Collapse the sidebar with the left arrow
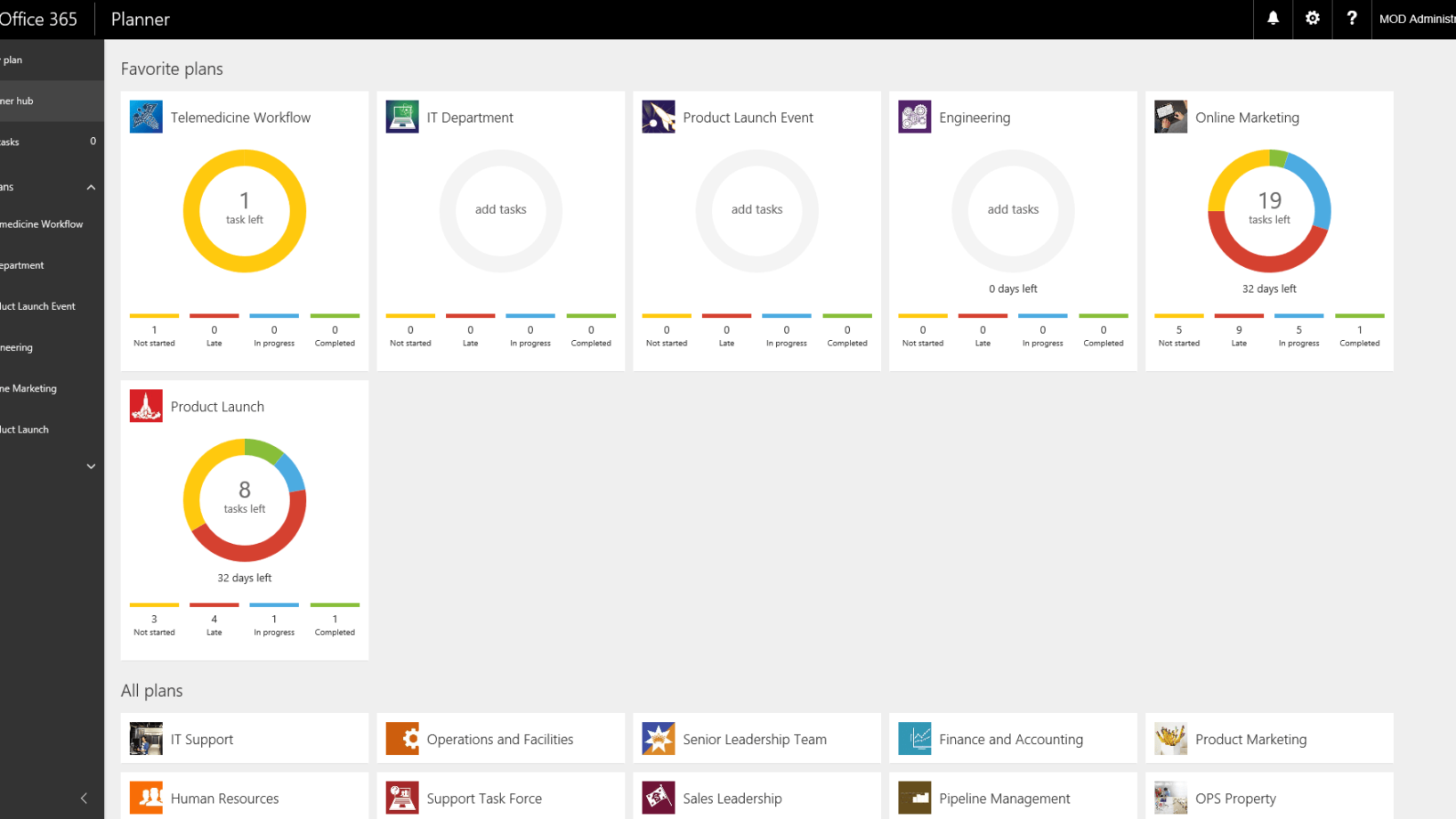 click(x=84, y=799)
